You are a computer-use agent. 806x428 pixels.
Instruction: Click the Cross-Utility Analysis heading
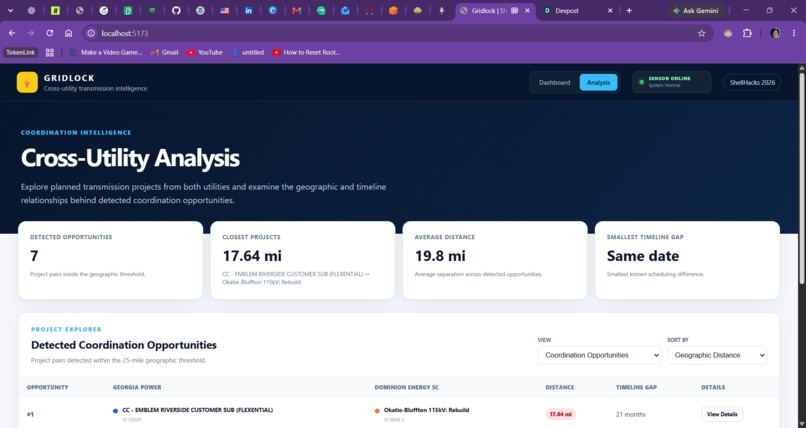tap(130, 158)
